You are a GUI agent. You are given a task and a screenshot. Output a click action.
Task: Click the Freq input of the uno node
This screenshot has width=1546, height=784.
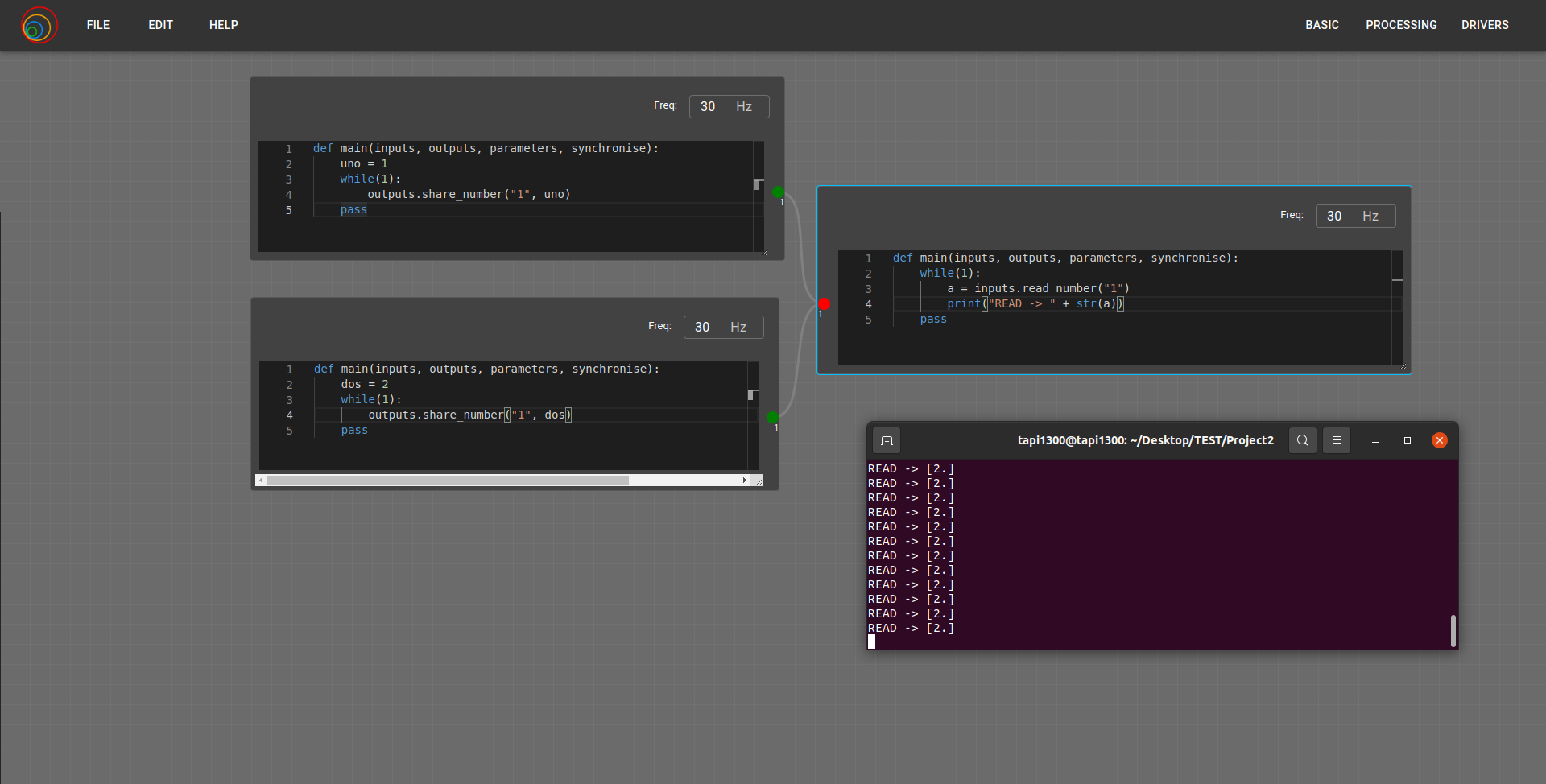click(709, 106)
